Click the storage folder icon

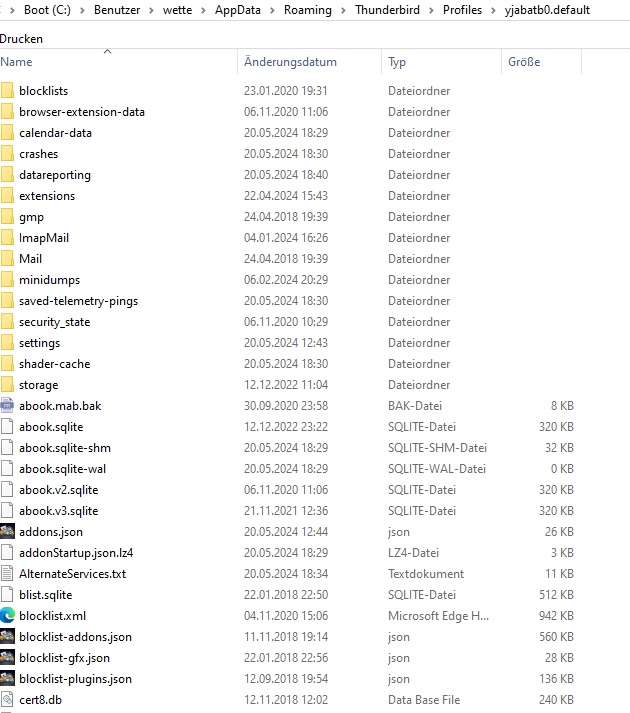click(7, 385)
